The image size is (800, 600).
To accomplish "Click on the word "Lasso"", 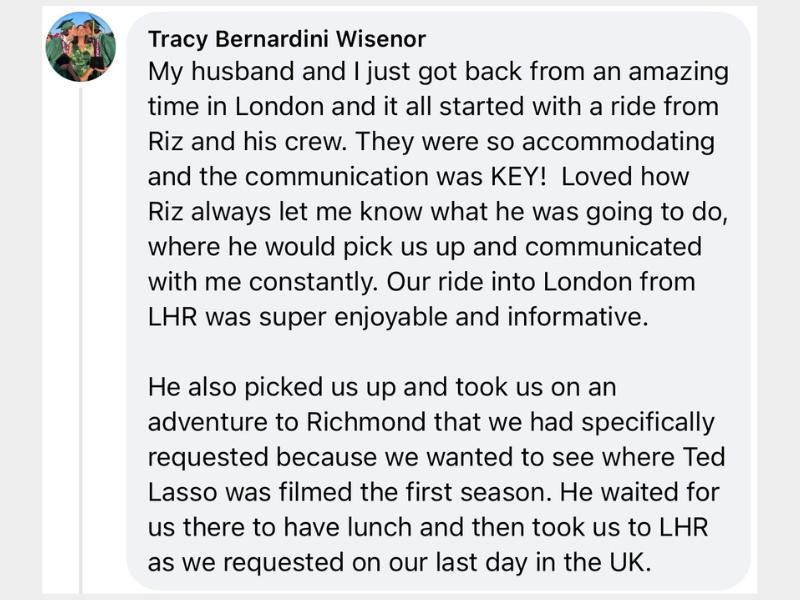I will coord(182,493).
